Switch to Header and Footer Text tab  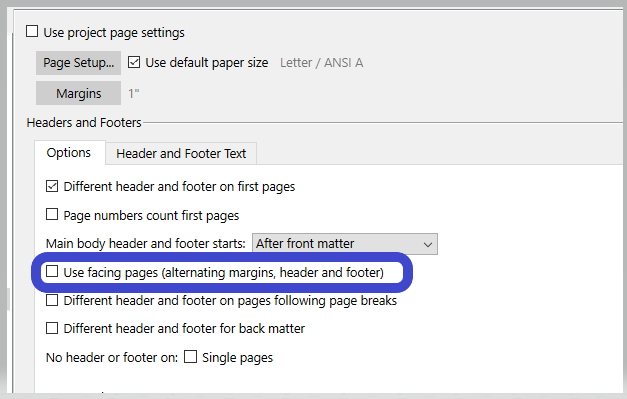(x=181, y=154)
